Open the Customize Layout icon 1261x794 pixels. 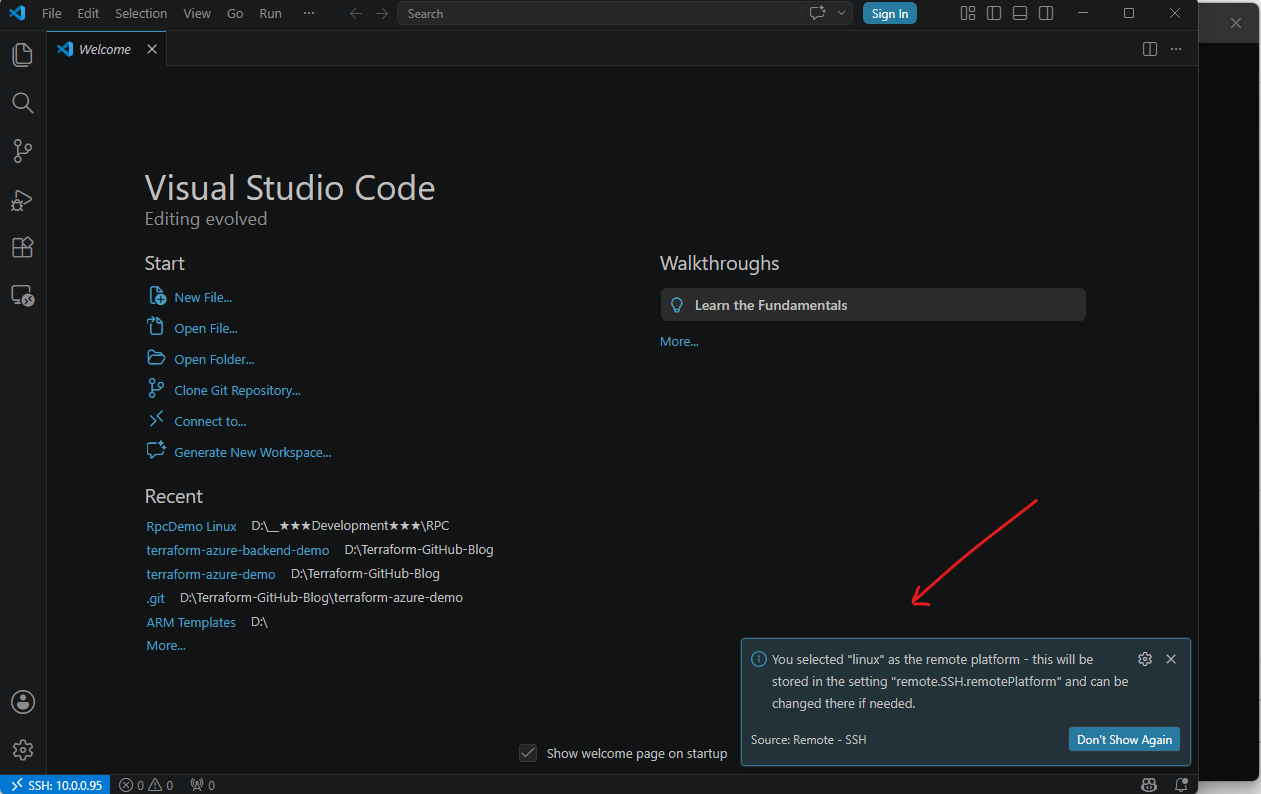point(967,13)
